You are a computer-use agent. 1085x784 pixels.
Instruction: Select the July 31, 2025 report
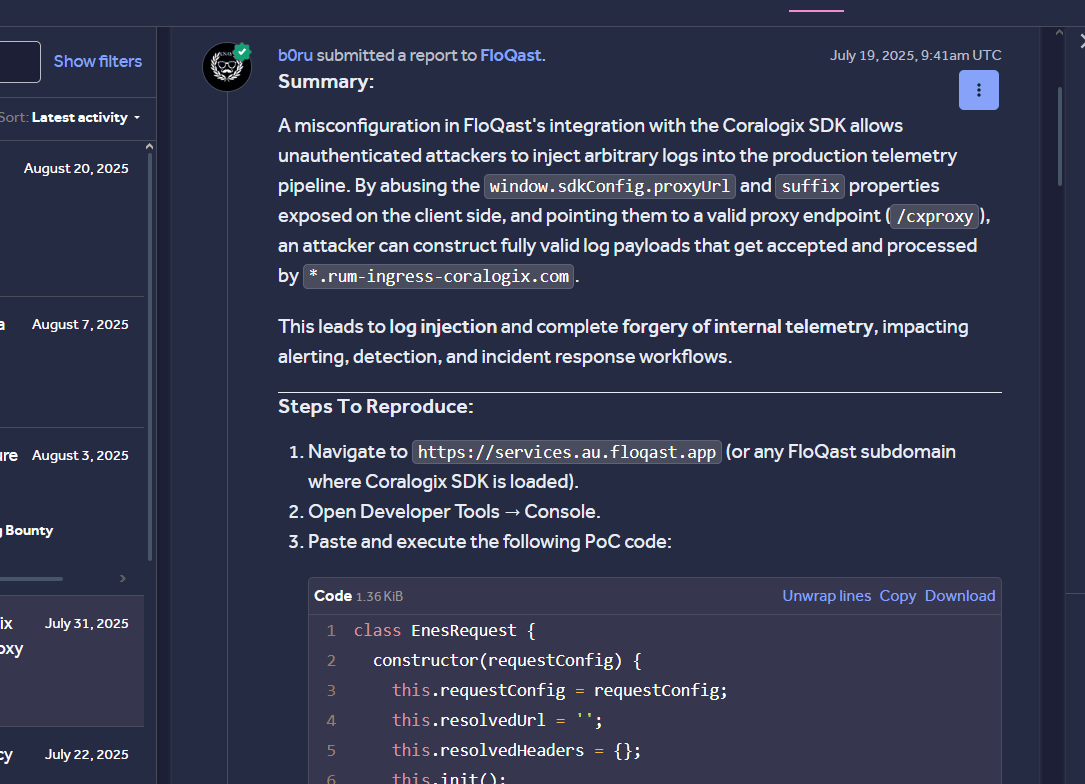click(72, 661)
